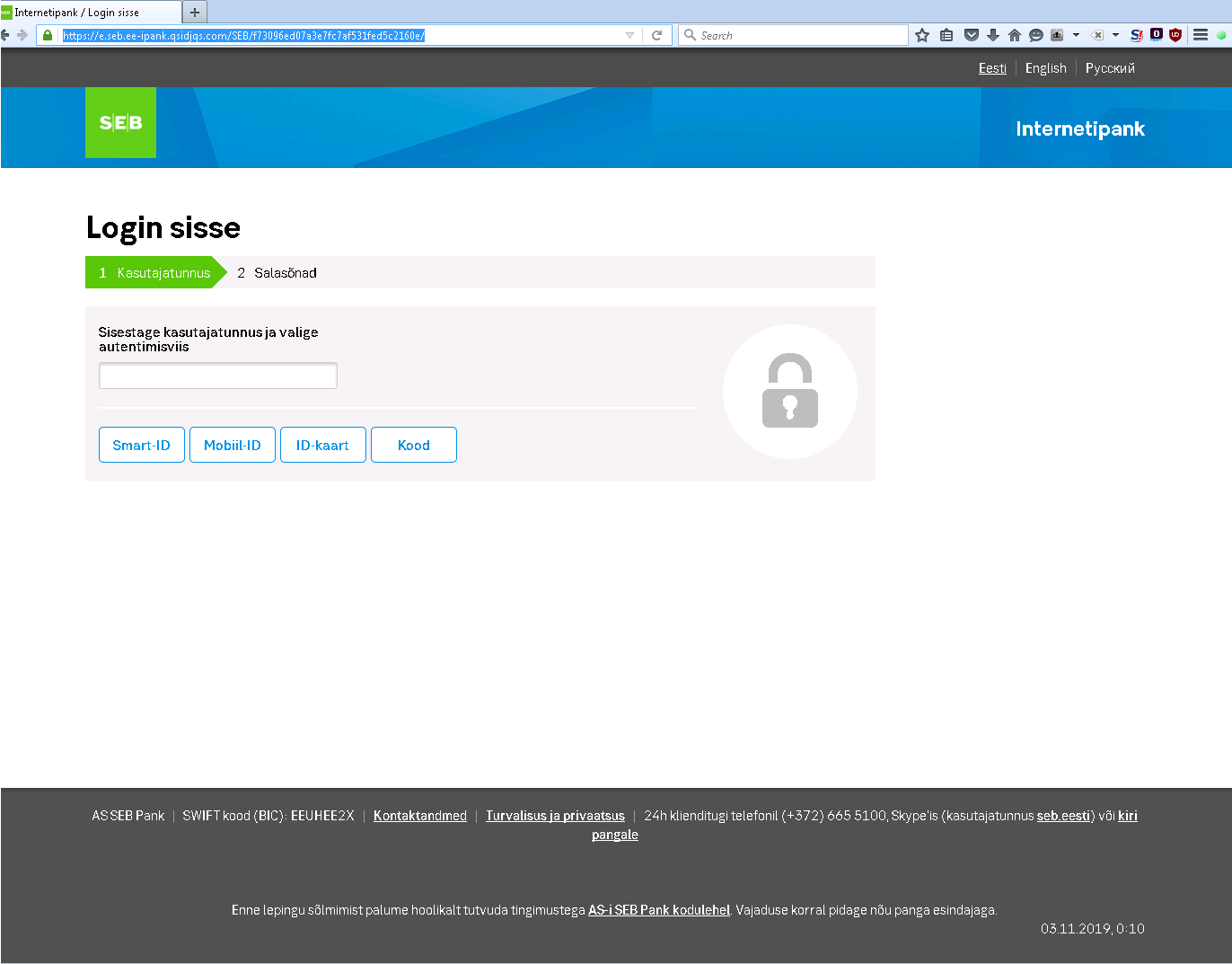Click the gray square extension icon next to the chat bubble
Image resolution: width=1232 pixels, height=964 pixels.
[x=1057, y=35]
